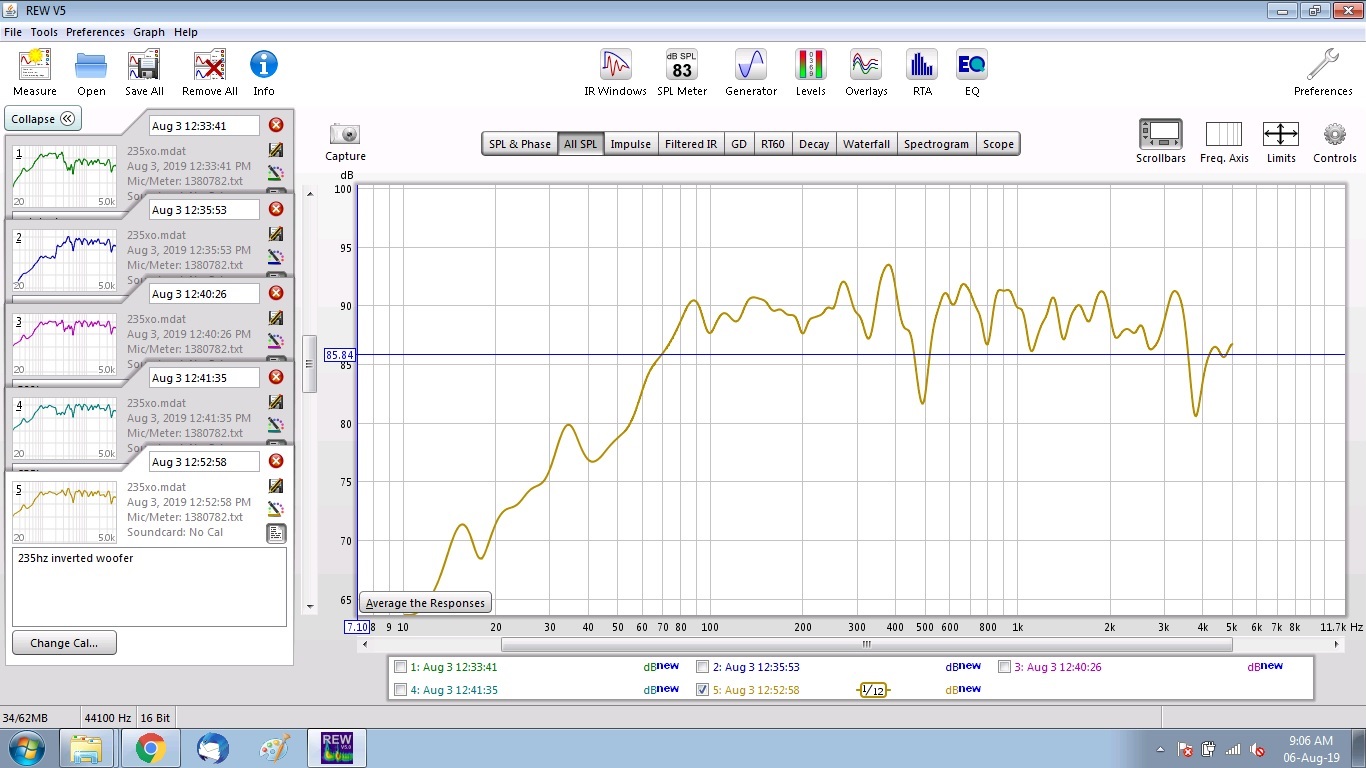
Task: Open the Preferences menu
Action: (x=95, y=32)
